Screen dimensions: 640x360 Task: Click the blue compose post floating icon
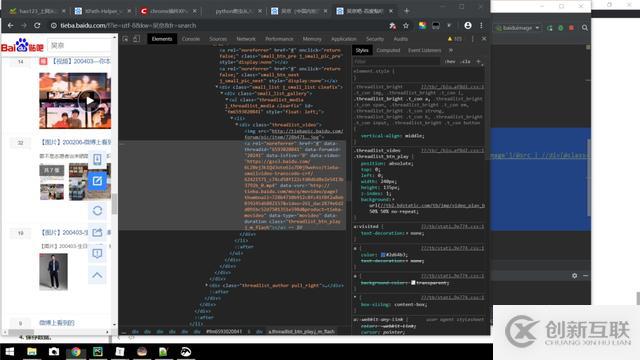(x=97, y=181)
